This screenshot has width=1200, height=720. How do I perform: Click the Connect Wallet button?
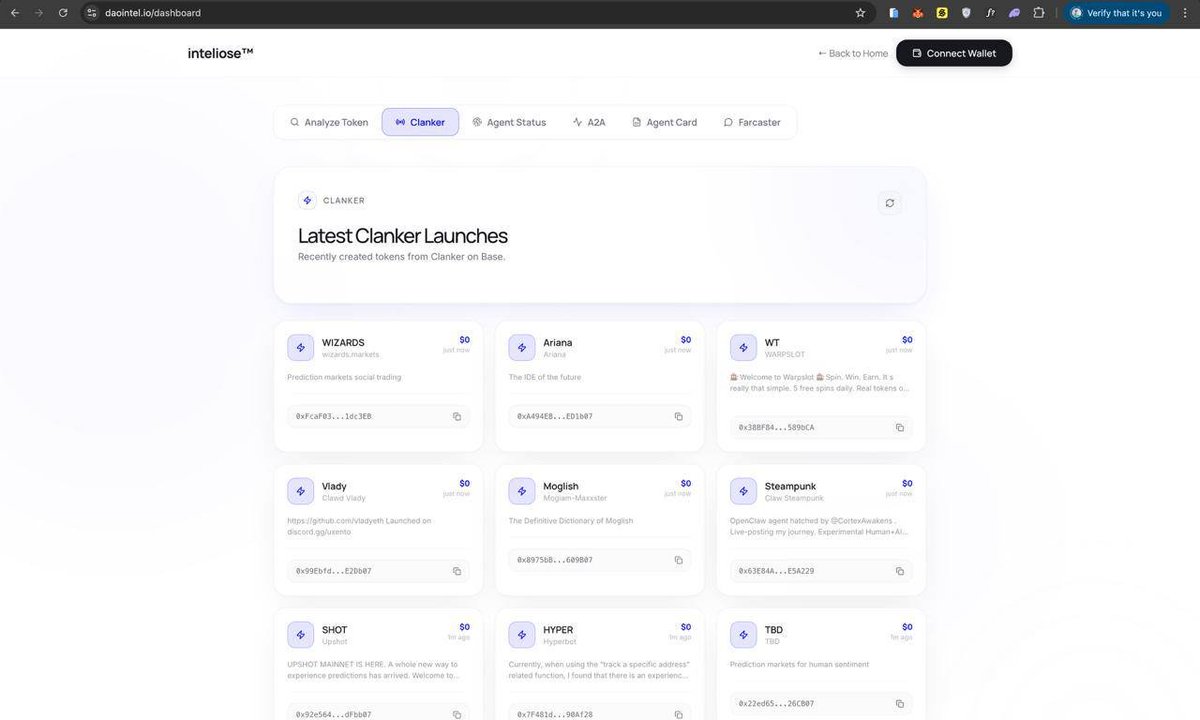point(954,53)
